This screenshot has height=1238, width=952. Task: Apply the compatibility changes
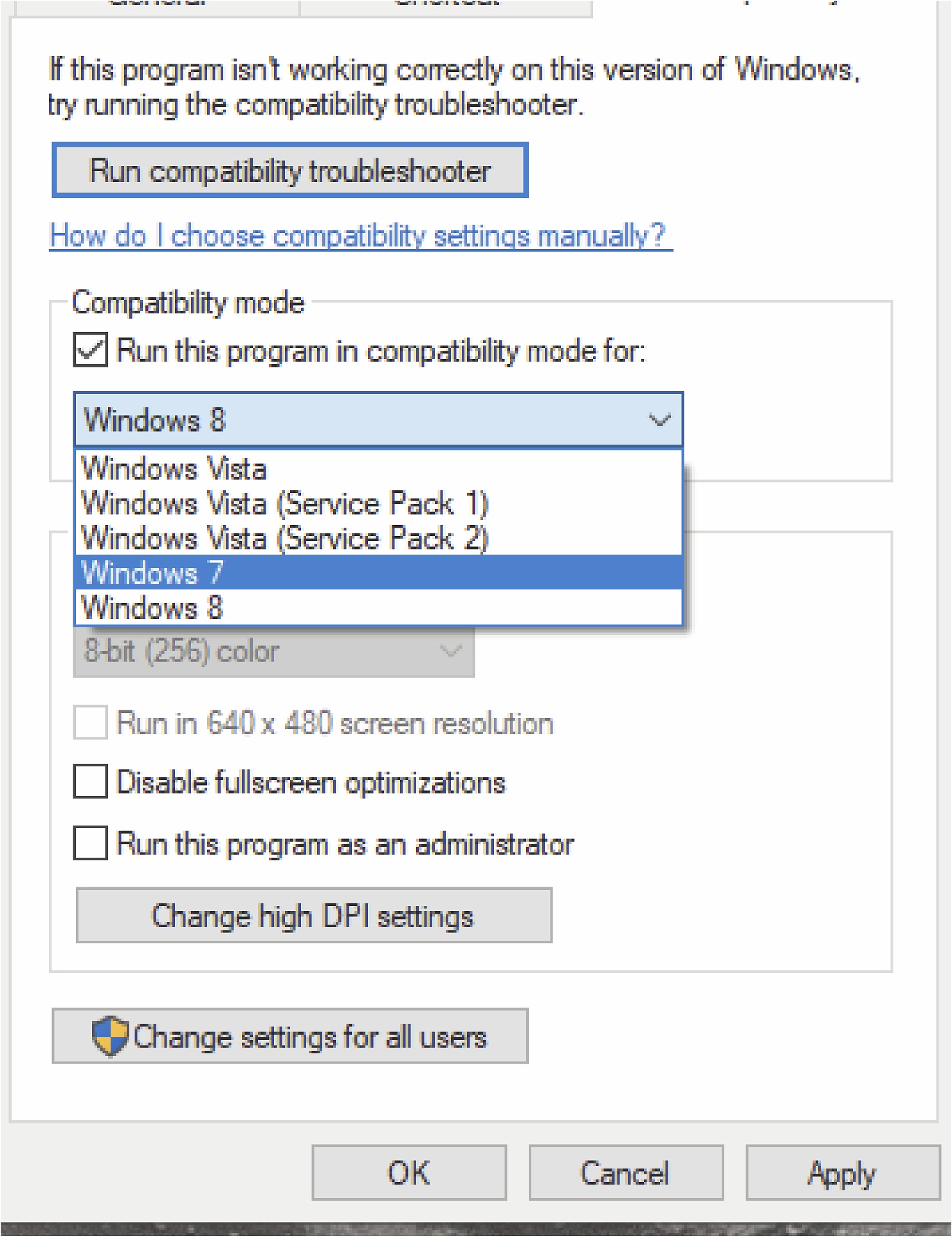843,1172
